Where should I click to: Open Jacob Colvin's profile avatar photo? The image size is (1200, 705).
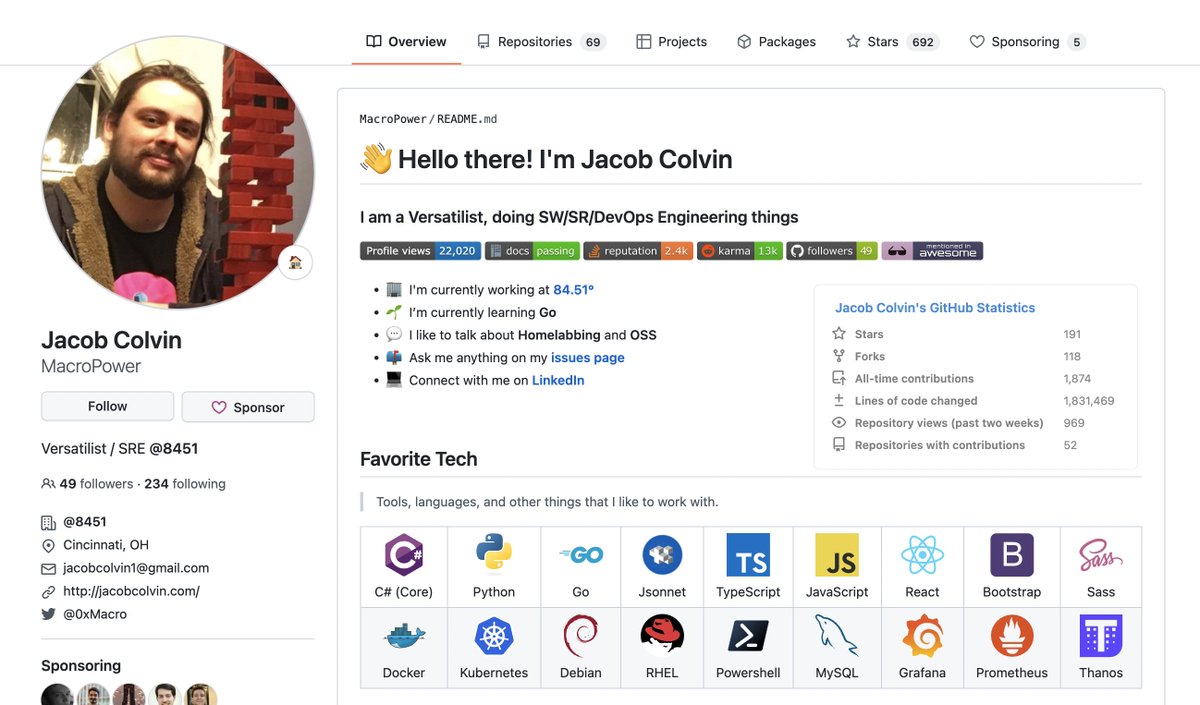pyautogui.click(x=178, y=172)
